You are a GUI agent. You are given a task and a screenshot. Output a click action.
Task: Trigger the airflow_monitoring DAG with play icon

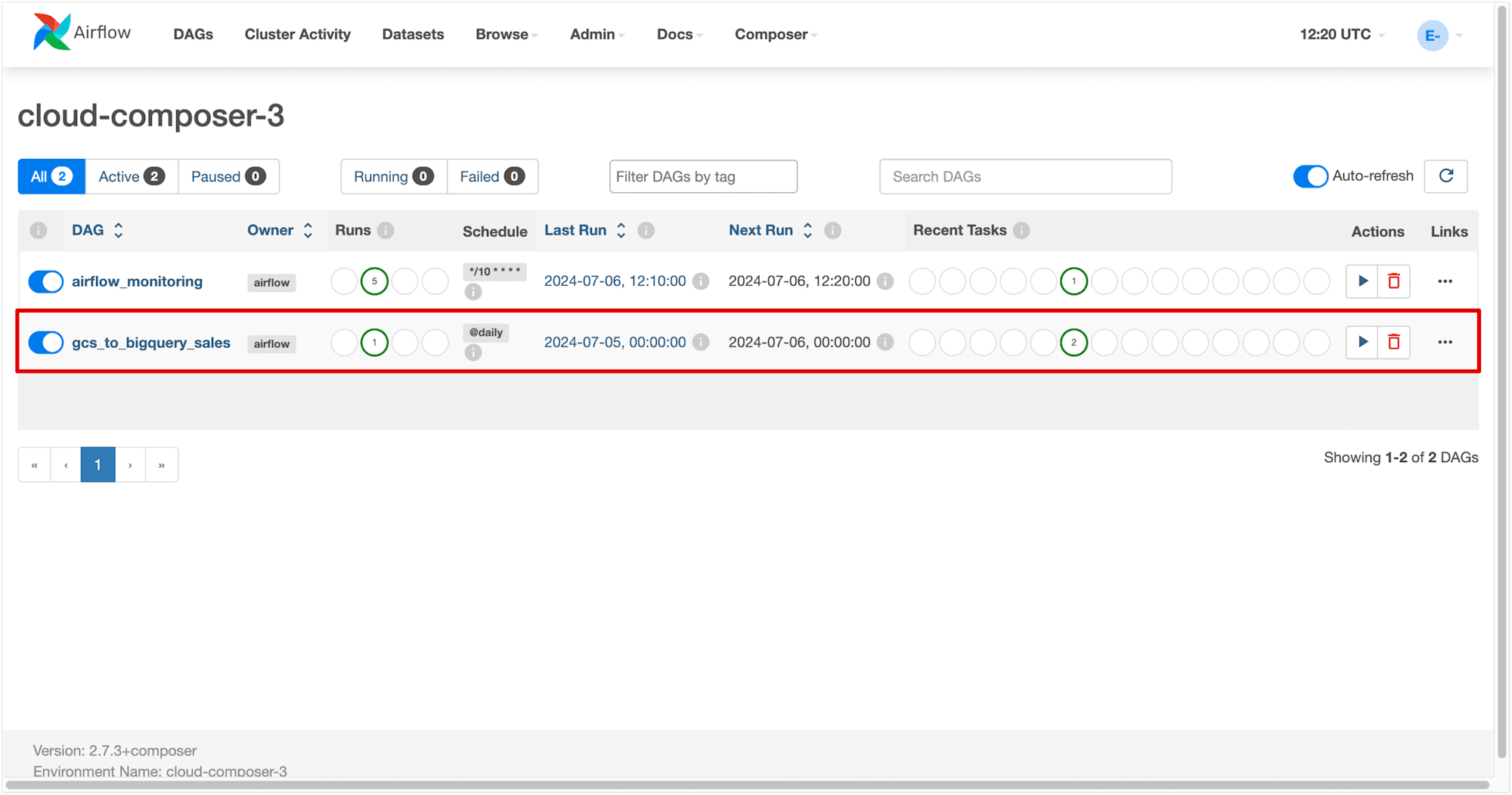(1362, 281)
